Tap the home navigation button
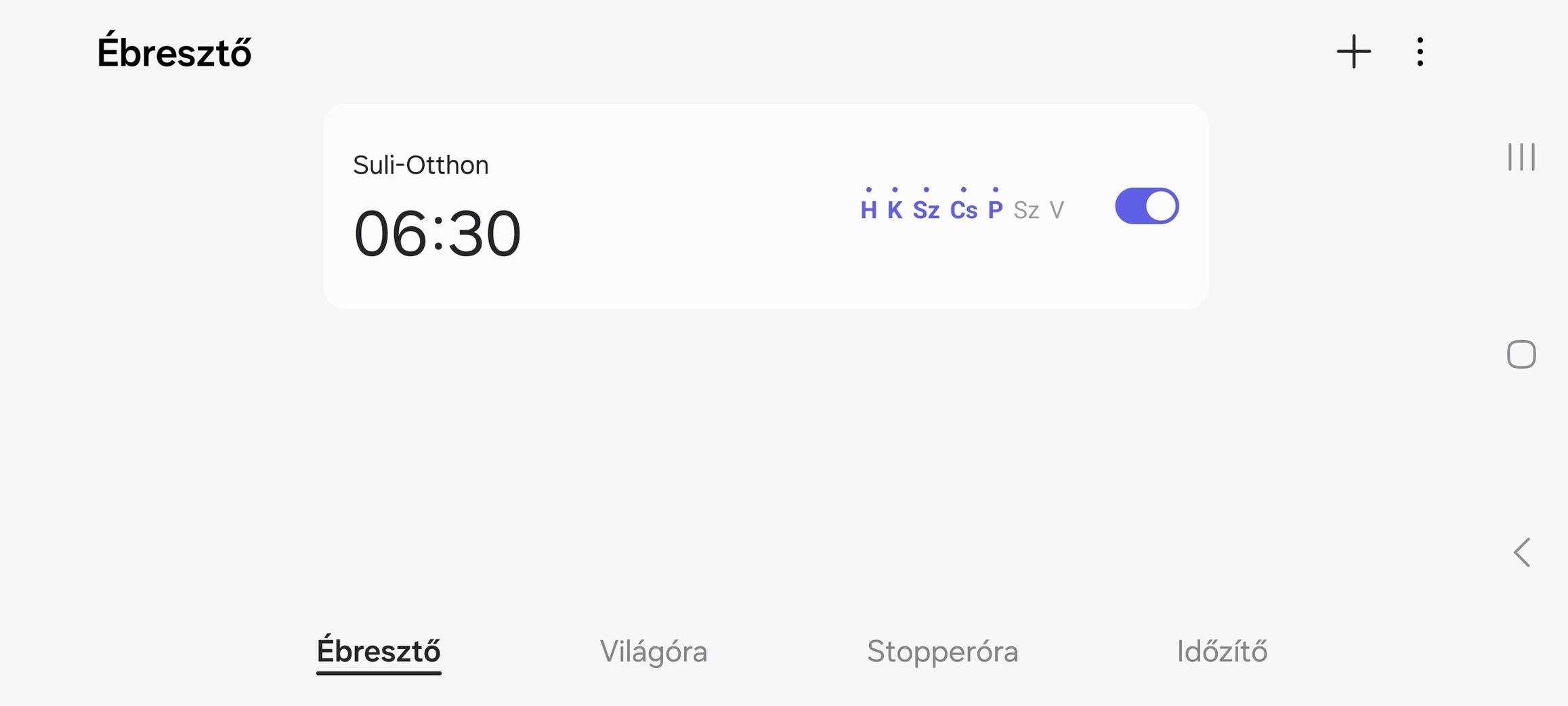Screen dimensions: 1568x706 (x=1521, y=354)
